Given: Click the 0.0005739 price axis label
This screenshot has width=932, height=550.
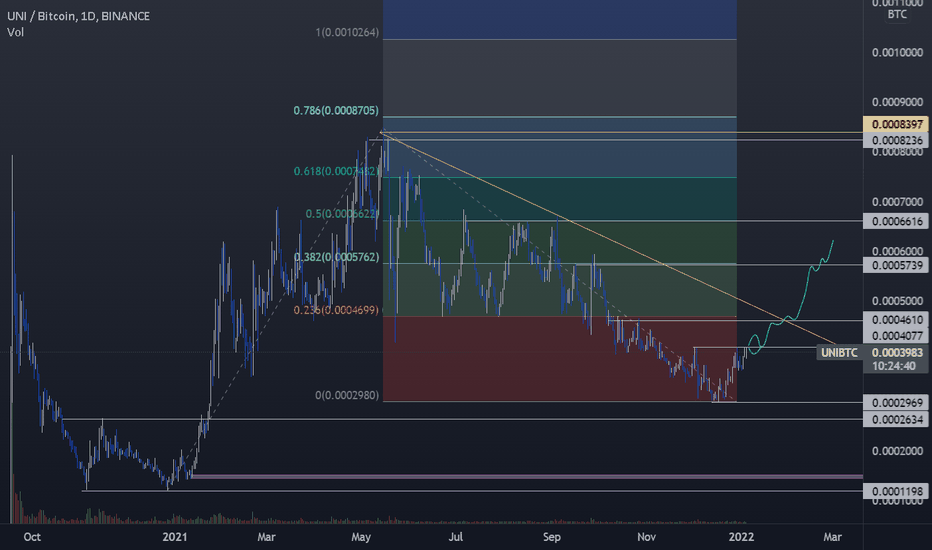Looking at the screenshot, I should pos(896,265).
